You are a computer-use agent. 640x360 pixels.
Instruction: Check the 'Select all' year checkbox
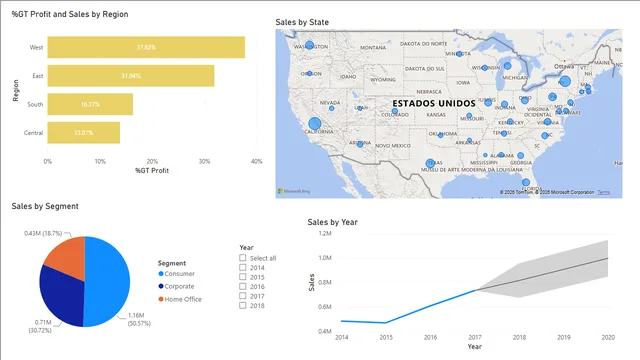pyautogui.click(x=242, y=258)
